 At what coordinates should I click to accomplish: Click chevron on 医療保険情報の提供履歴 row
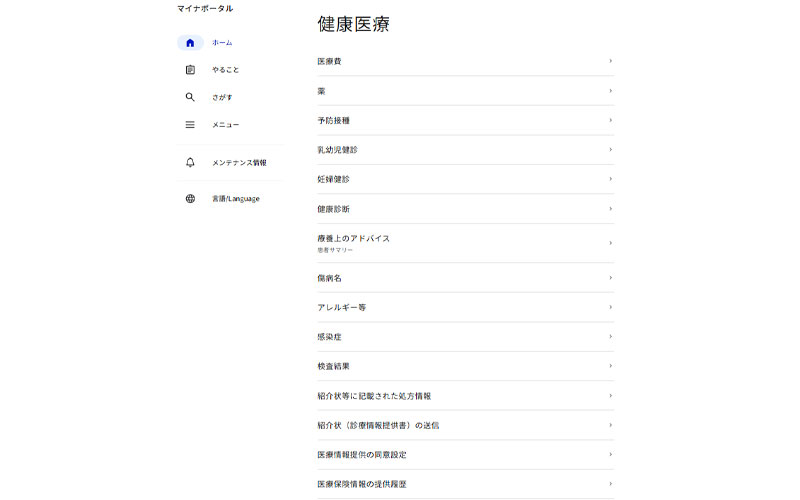pos(610,484)
